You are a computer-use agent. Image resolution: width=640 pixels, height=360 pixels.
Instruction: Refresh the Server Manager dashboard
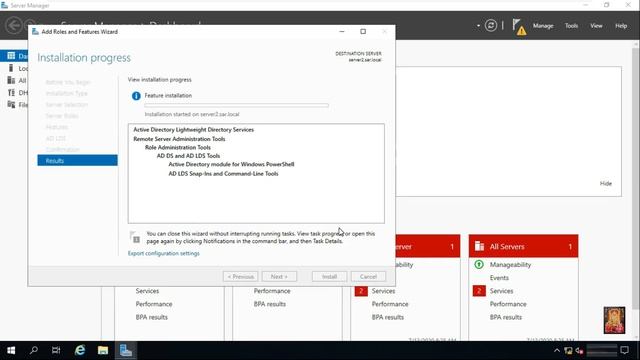[491, 26]
